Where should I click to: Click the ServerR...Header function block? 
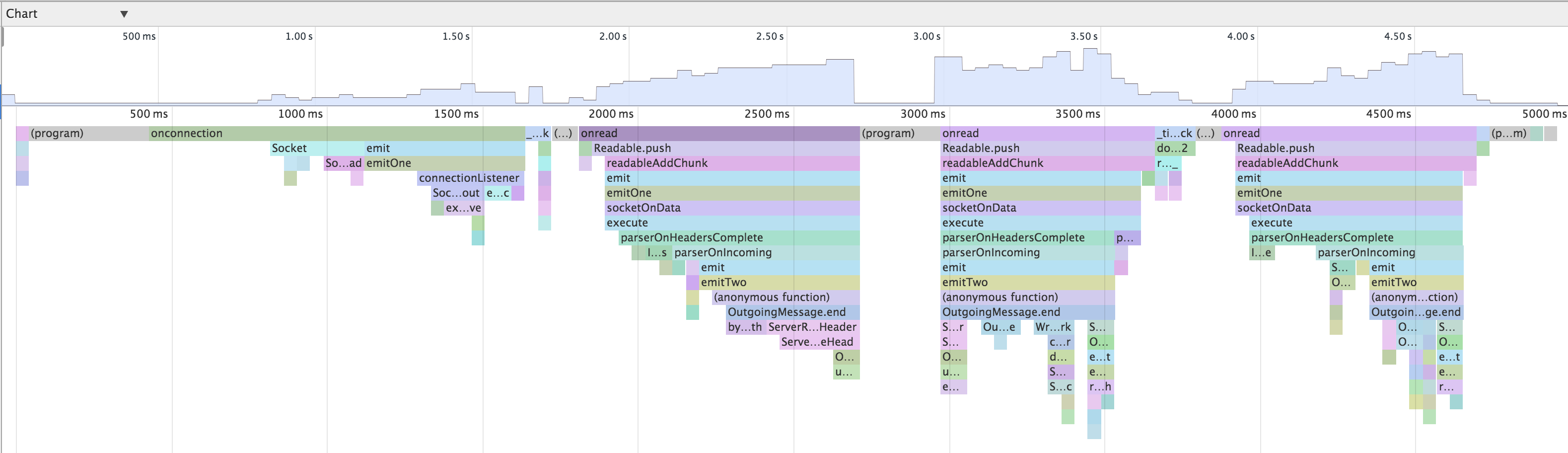[812, 327]
